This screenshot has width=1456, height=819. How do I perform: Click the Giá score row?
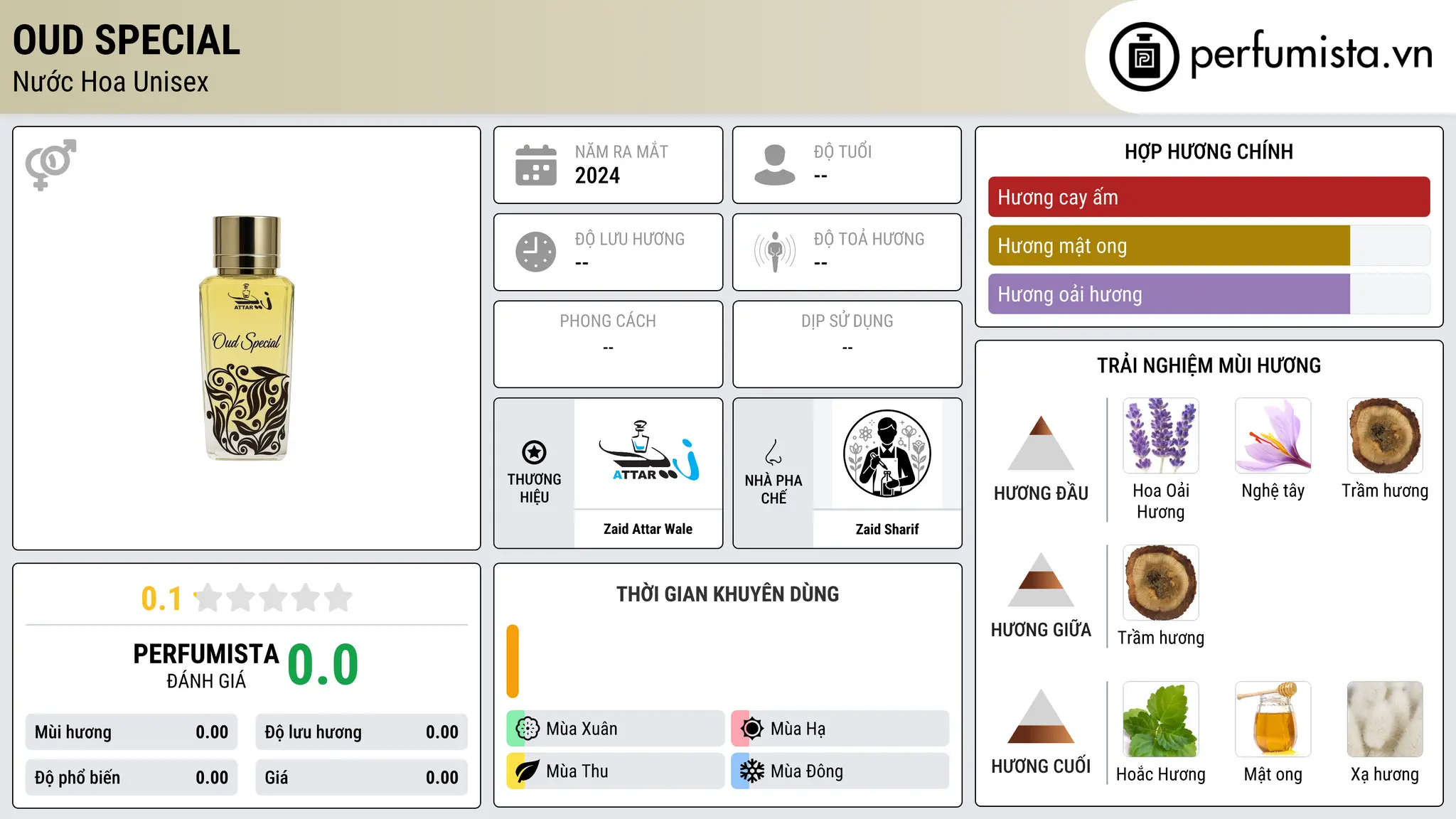tap(361, 778)
